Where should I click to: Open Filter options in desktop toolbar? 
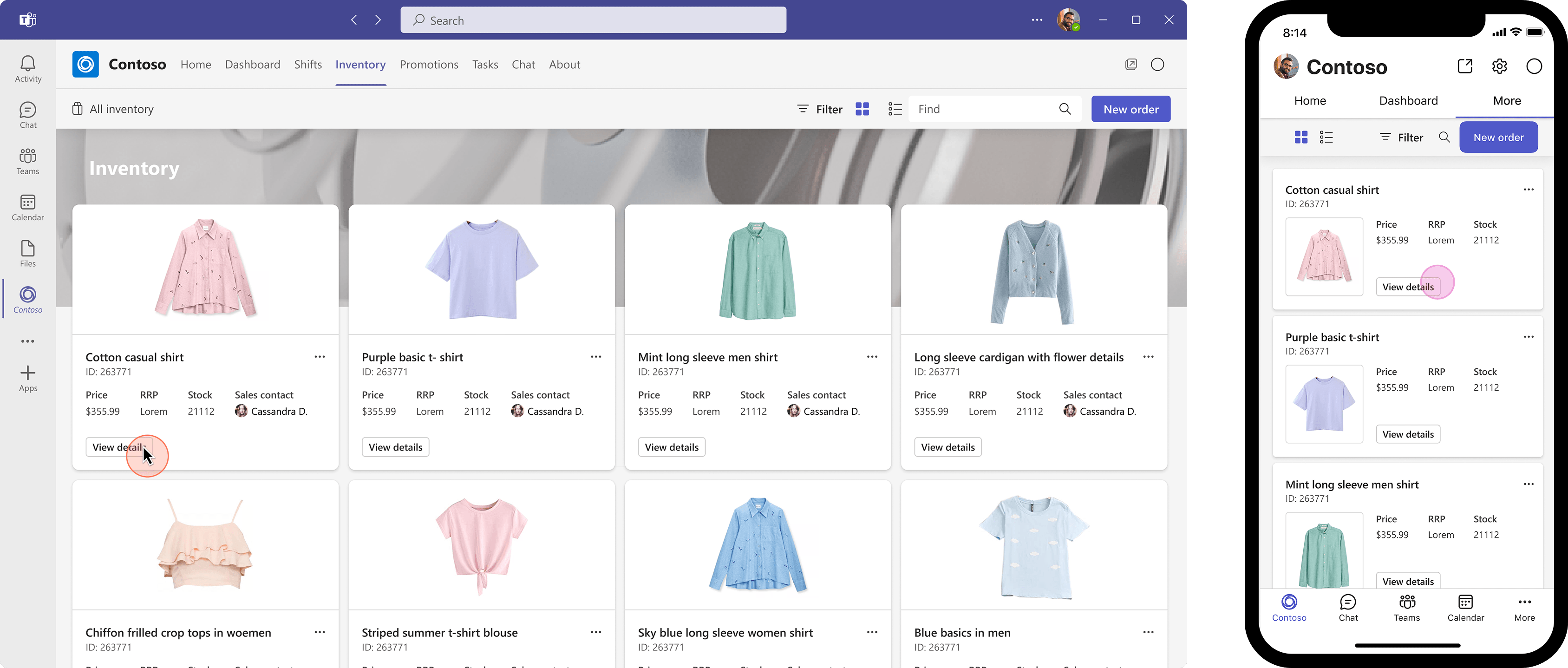pyautogui.click(x=820, y=109)
